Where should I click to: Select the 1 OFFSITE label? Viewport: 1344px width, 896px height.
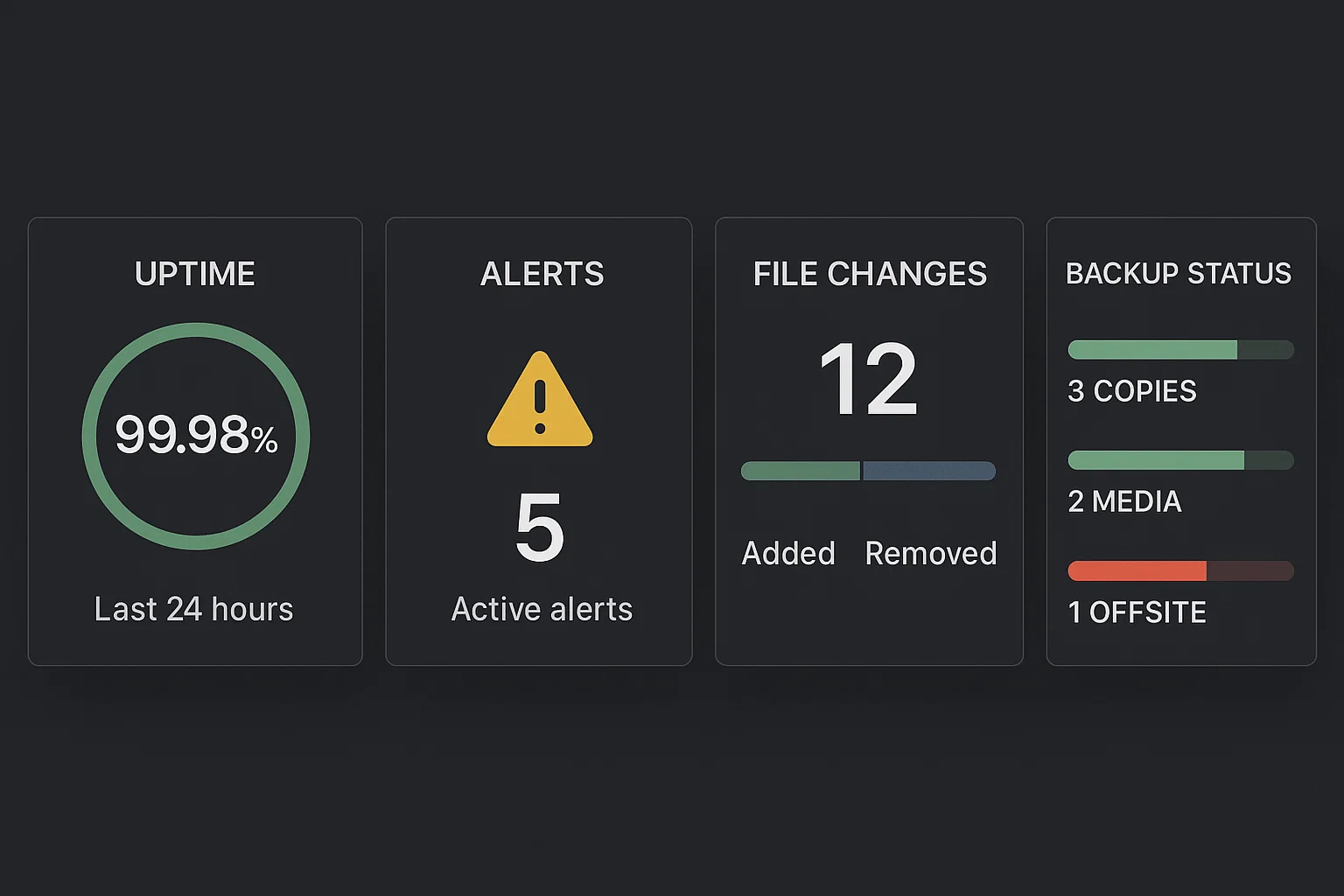click(1137, 612)
